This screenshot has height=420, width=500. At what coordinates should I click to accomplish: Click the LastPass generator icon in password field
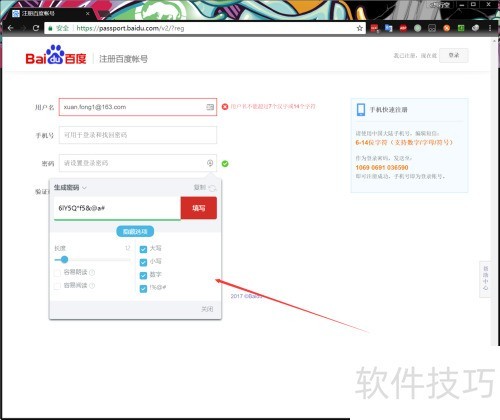(x=210, y=163)
